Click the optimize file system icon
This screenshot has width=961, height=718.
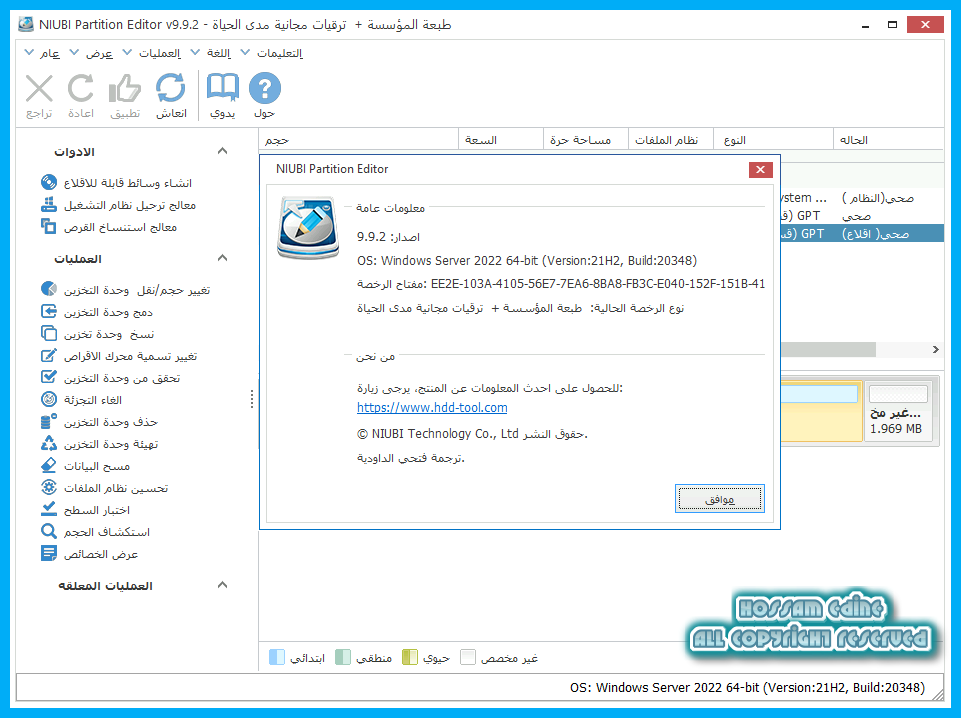tap(49, 488)
